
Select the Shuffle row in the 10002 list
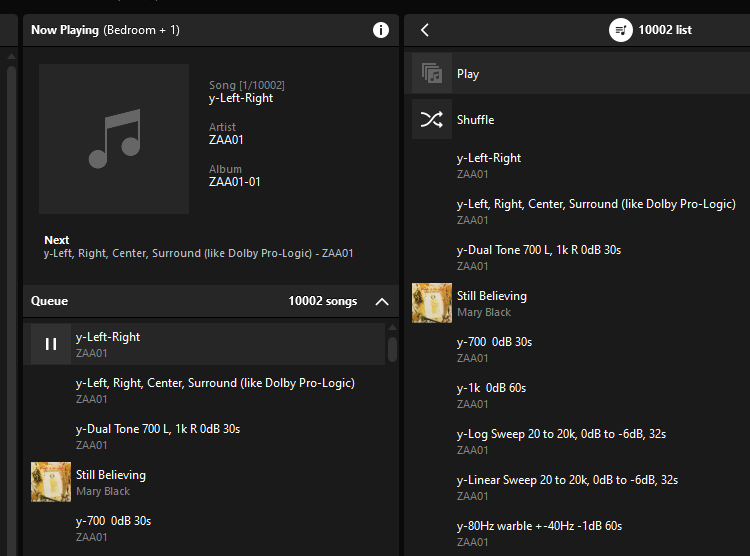point(581,119)
